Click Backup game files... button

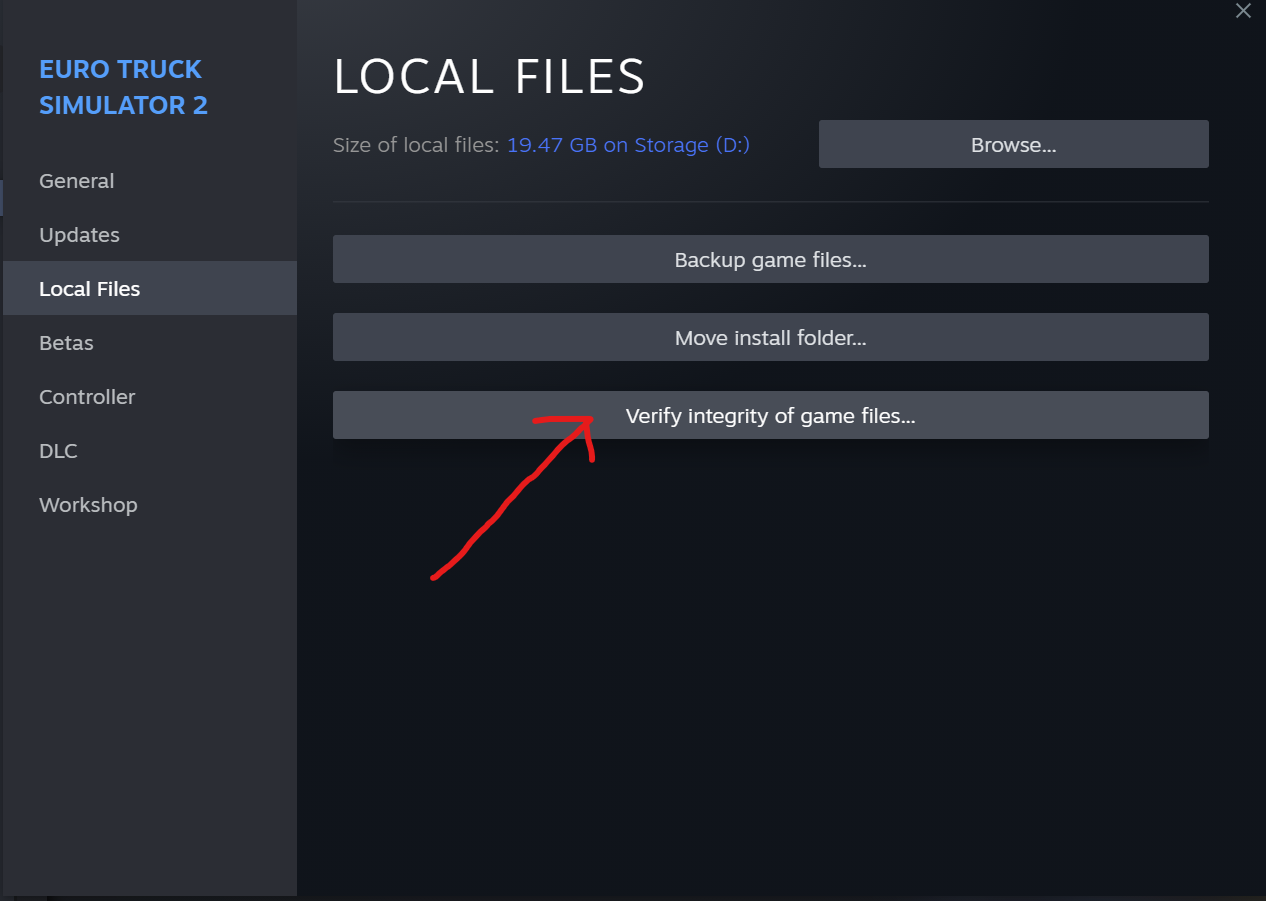pos(770,260)
